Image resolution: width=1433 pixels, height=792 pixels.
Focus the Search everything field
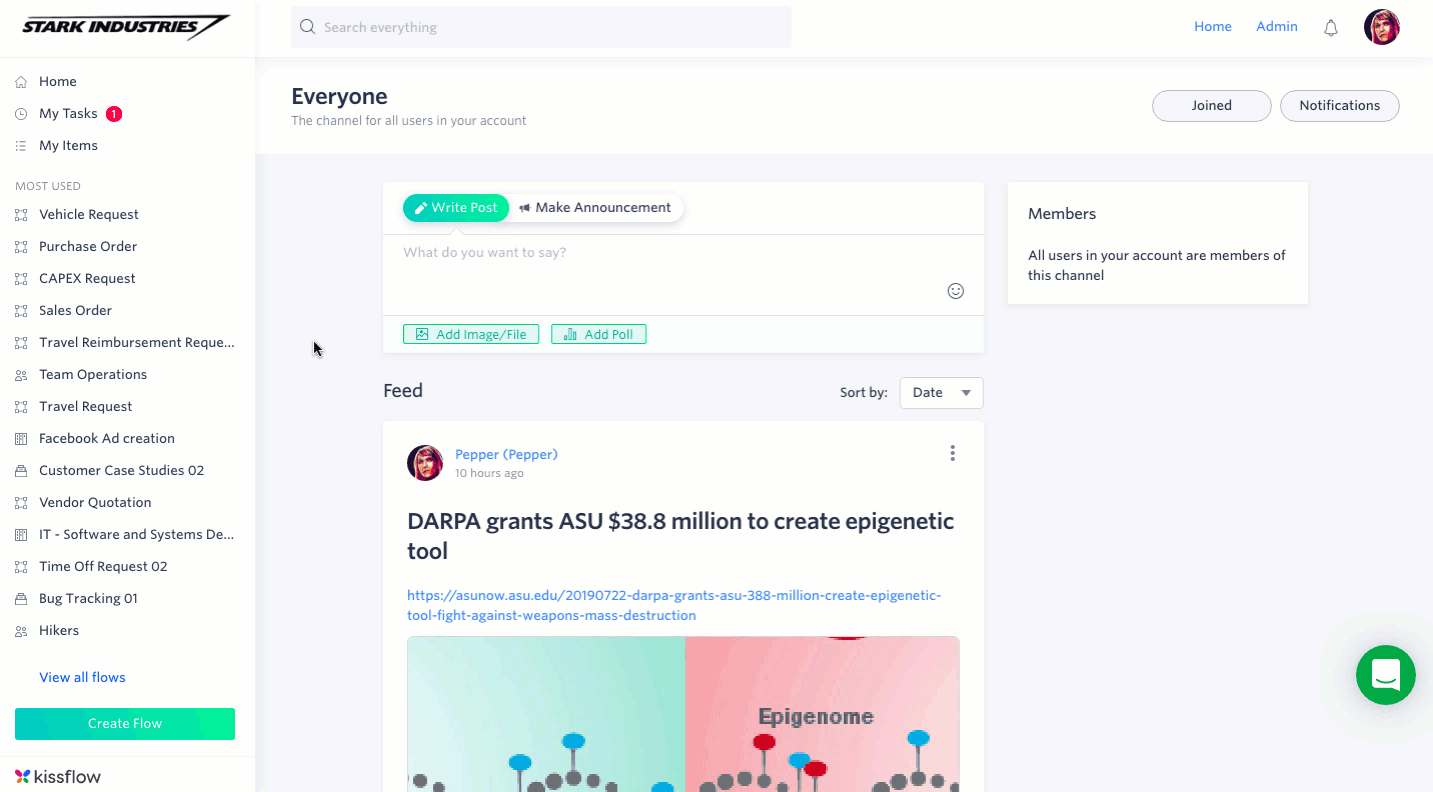point(541,27)
